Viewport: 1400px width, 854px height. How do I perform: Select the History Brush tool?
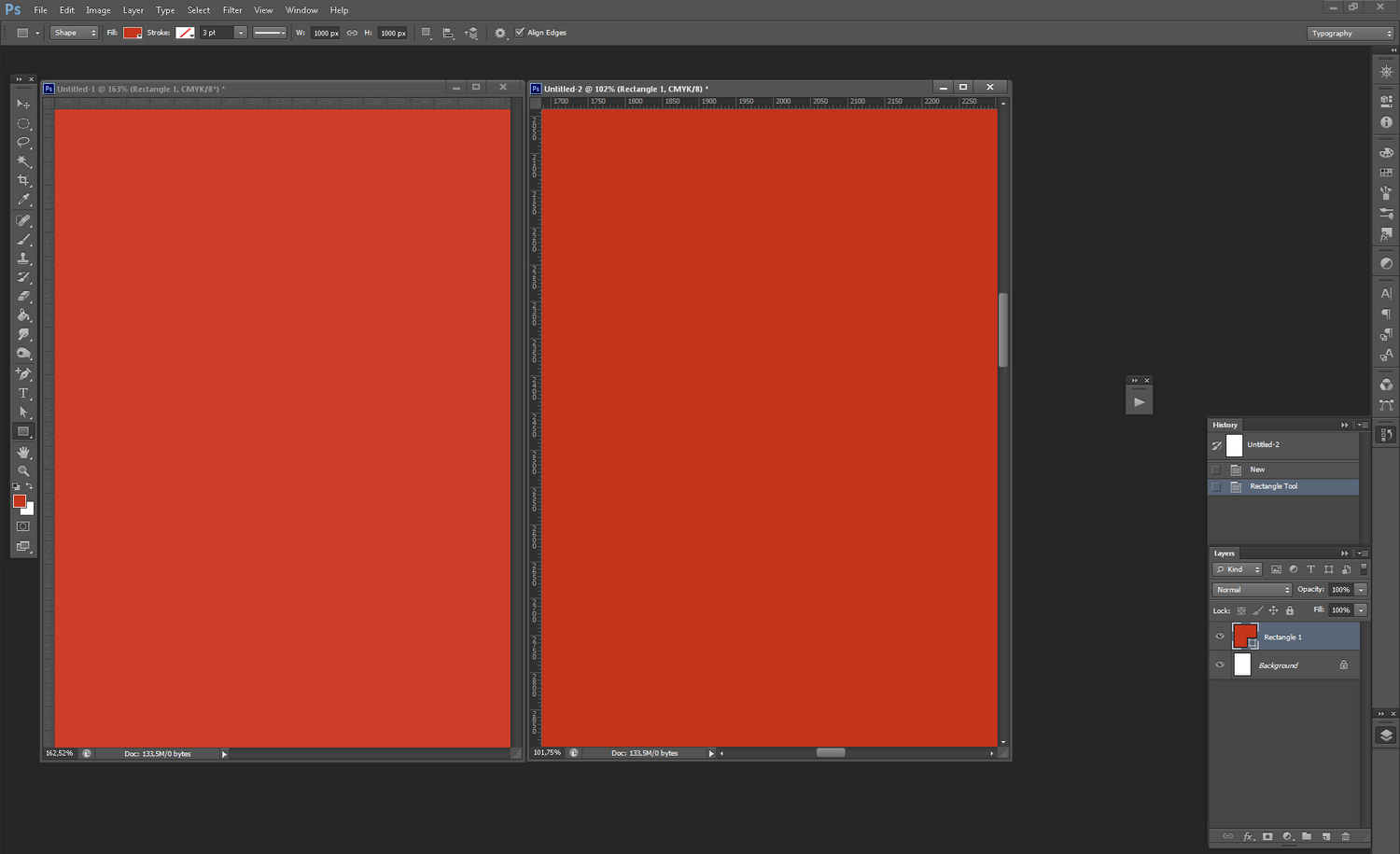click(23, 277)
